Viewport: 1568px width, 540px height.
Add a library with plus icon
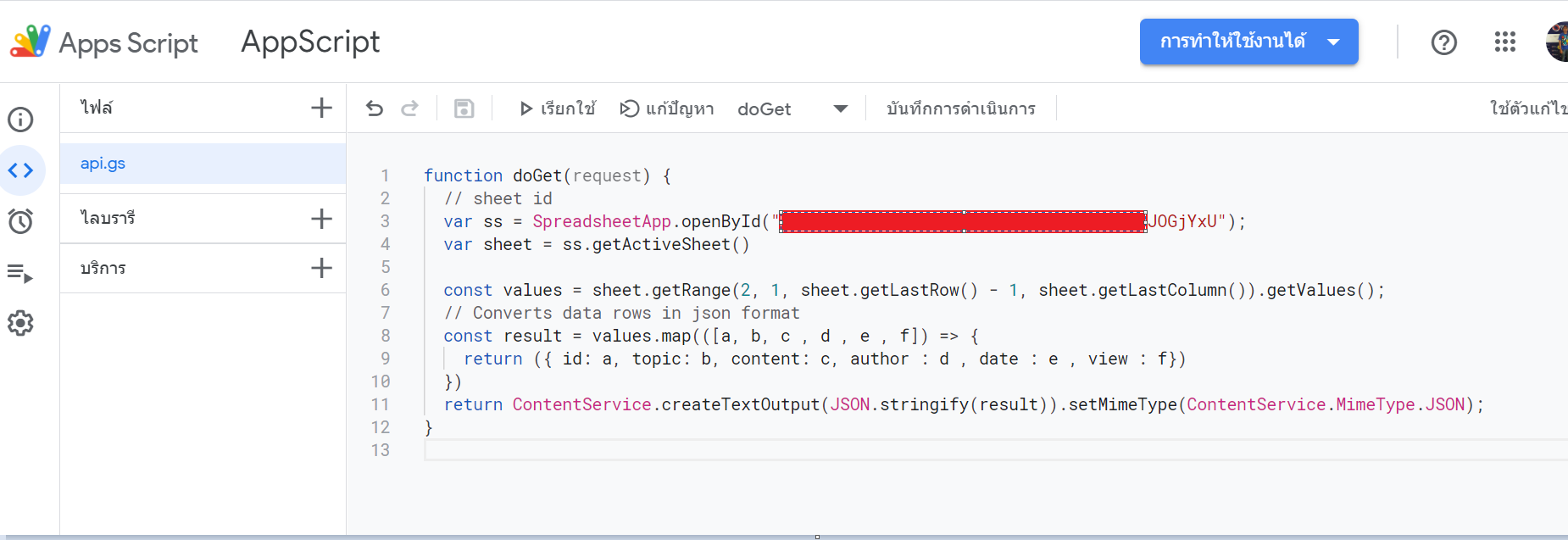click(x=321, y=219)
